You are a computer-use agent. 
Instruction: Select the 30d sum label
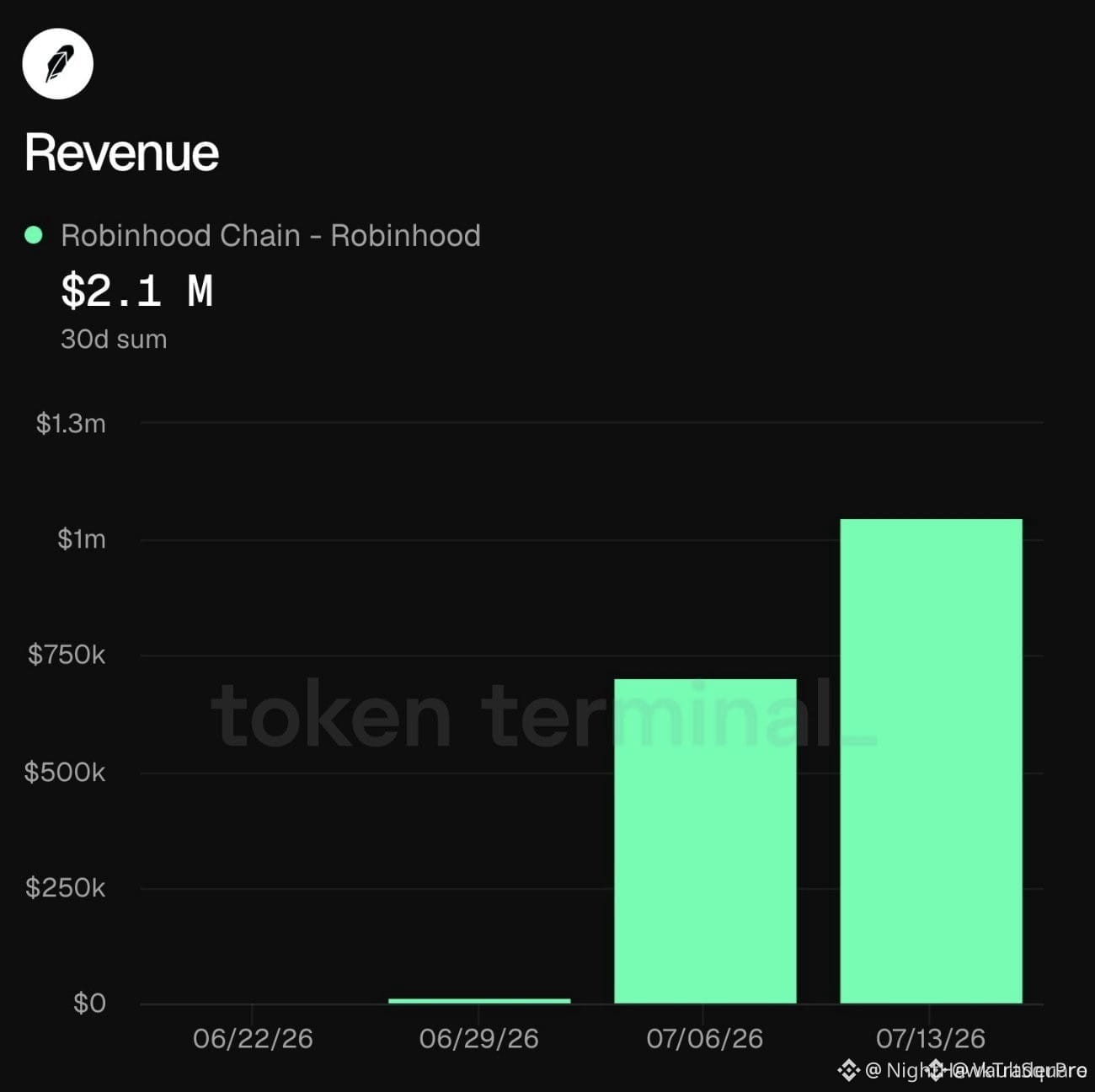(114, 340)
